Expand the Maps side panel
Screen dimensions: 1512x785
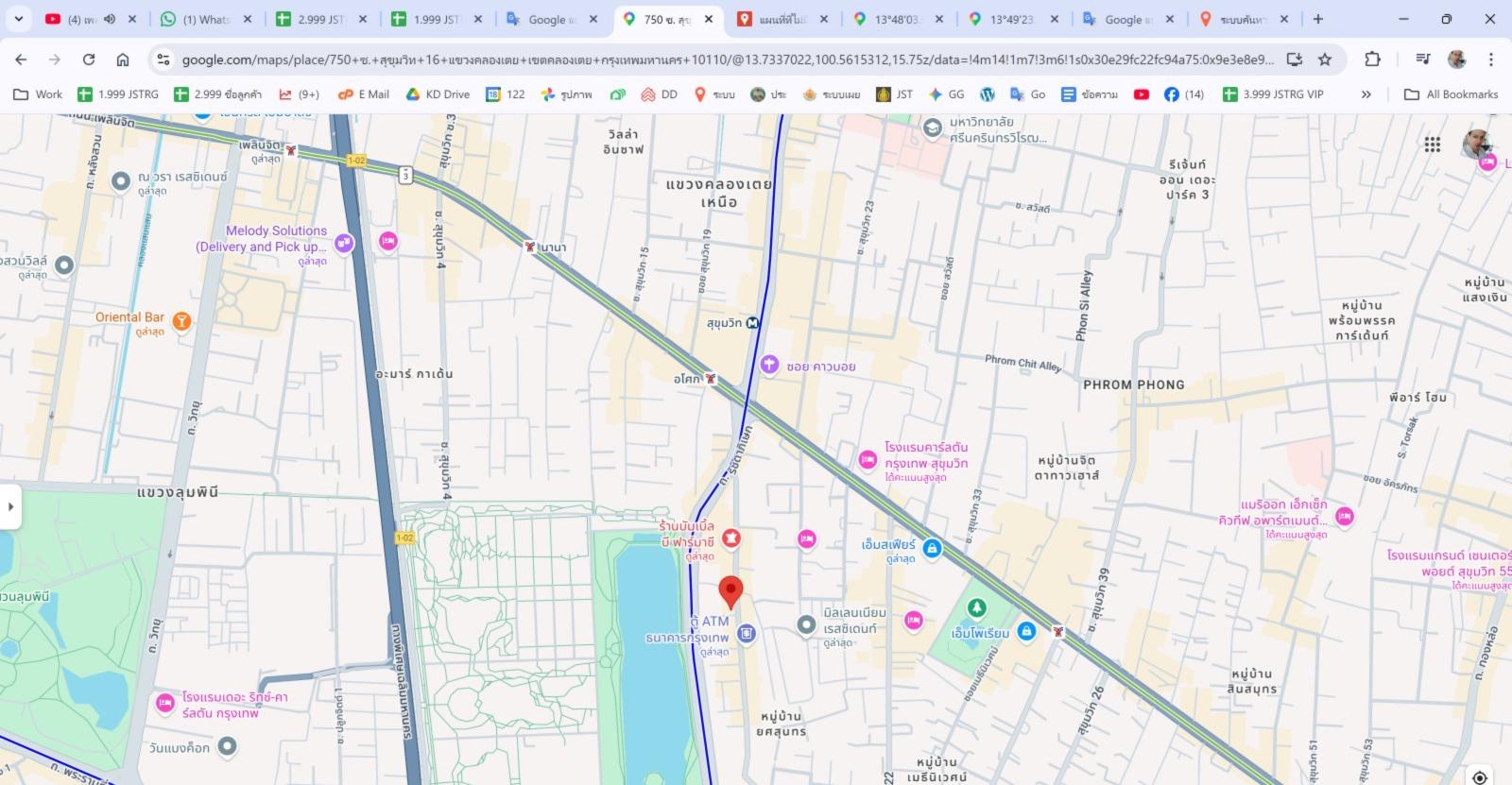10,506
